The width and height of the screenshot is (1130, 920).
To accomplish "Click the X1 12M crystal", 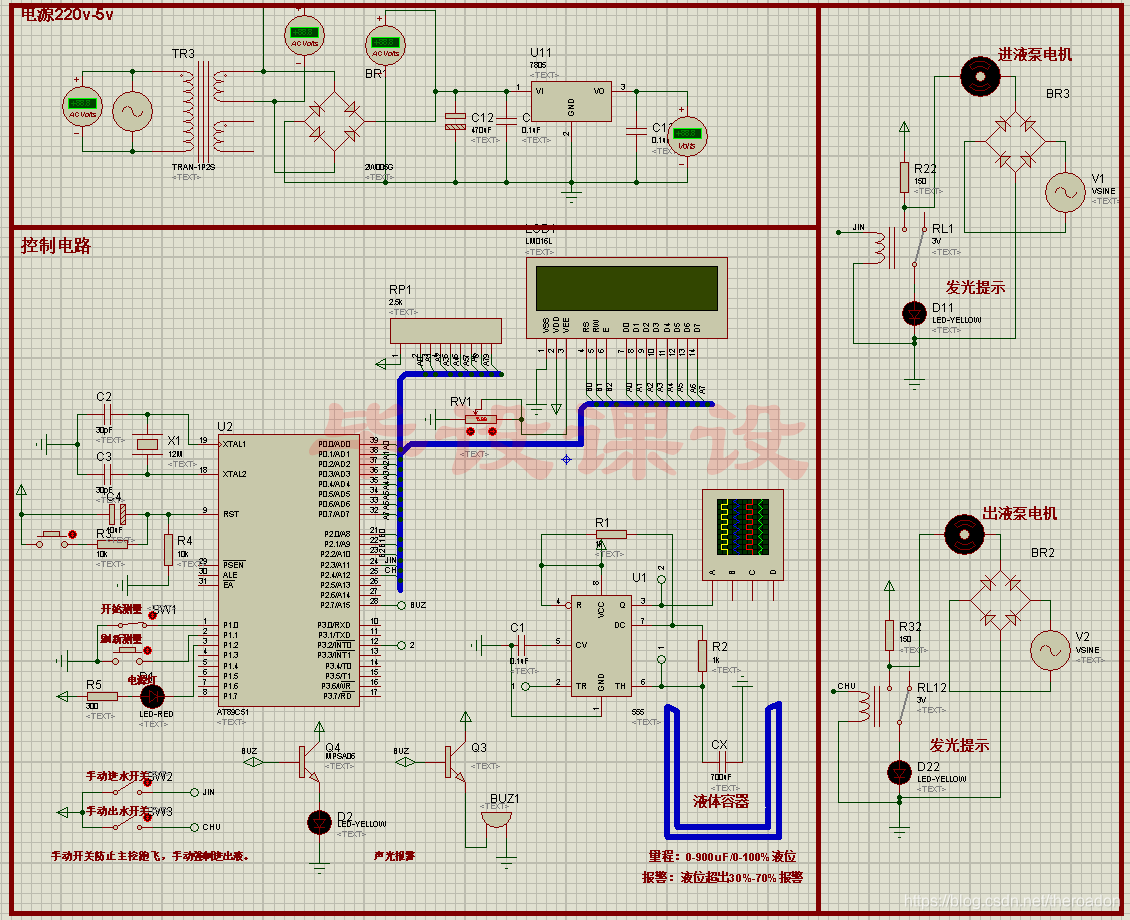I will coord(147,445).
